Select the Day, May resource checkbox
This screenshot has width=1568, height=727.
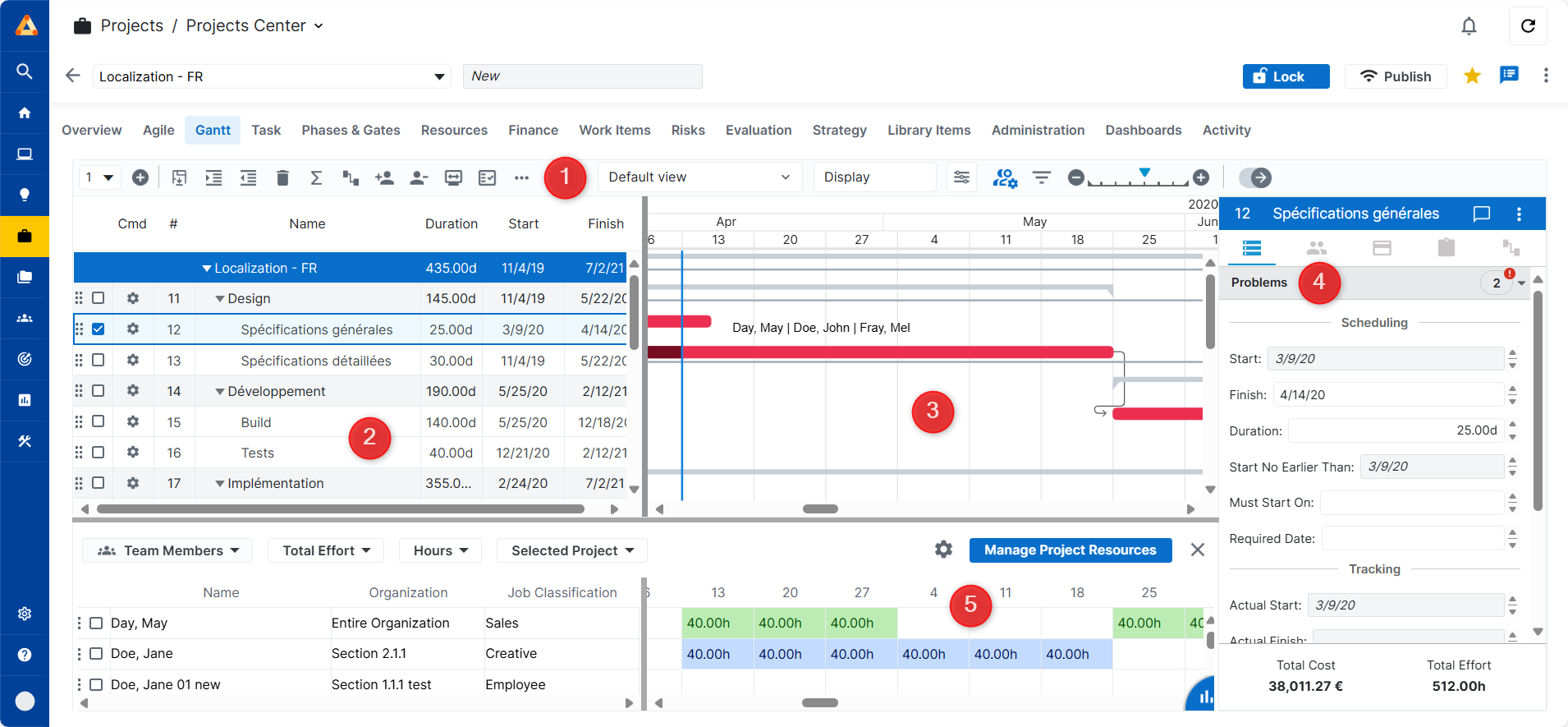pos(96,623)
